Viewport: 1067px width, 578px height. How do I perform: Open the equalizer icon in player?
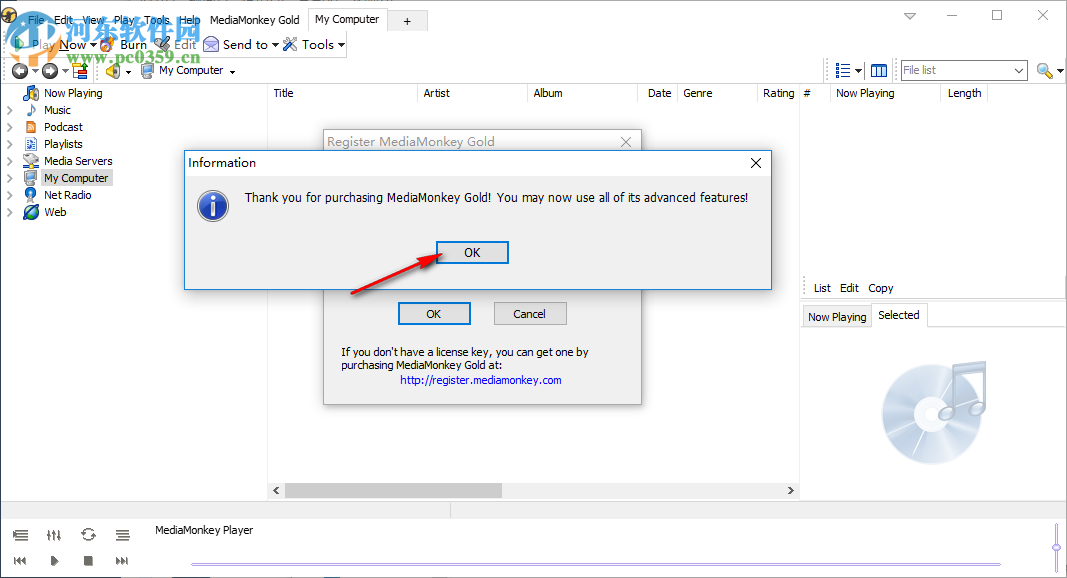pos(54,535)
